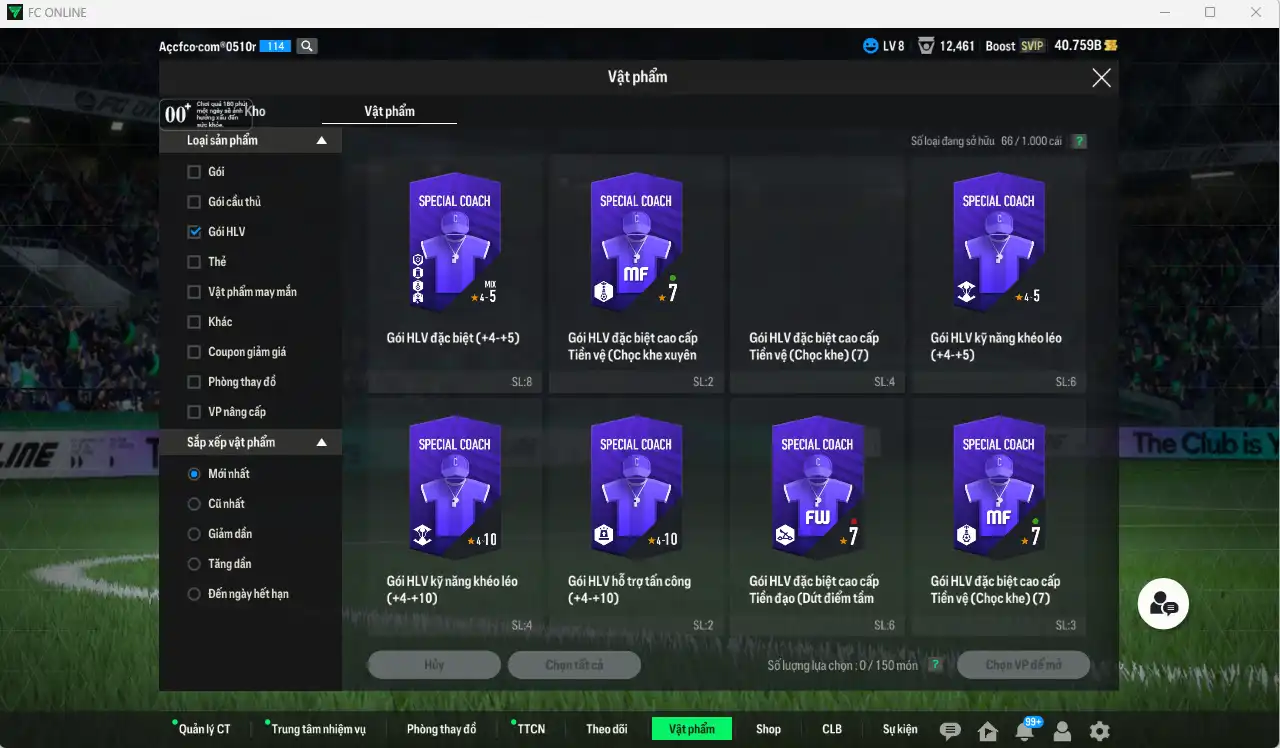The width and height of the screenshot is (1280, 748).
Task: Untick the Gói HLV checkbox
Action: point(194,232)
